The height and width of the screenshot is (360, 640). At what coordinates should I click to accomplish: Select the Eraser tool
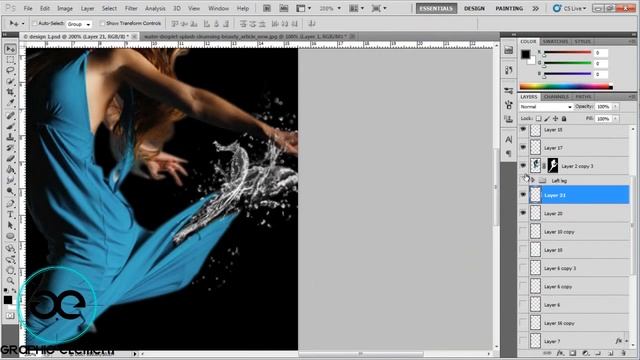[10, 158]
